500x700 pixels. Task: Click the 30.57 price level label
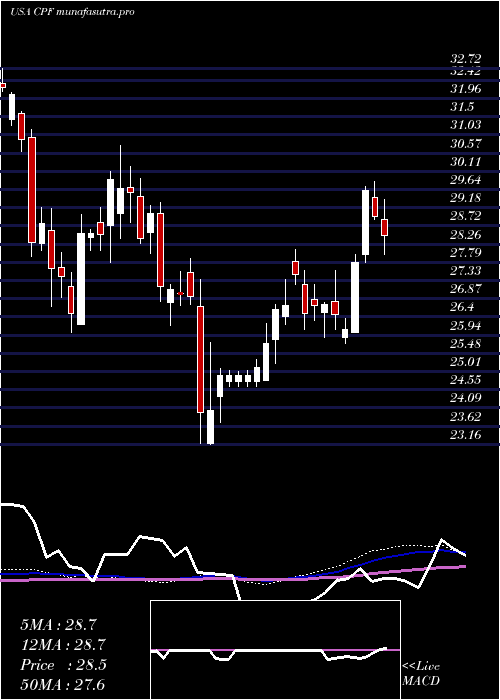(x=466, y=144)
